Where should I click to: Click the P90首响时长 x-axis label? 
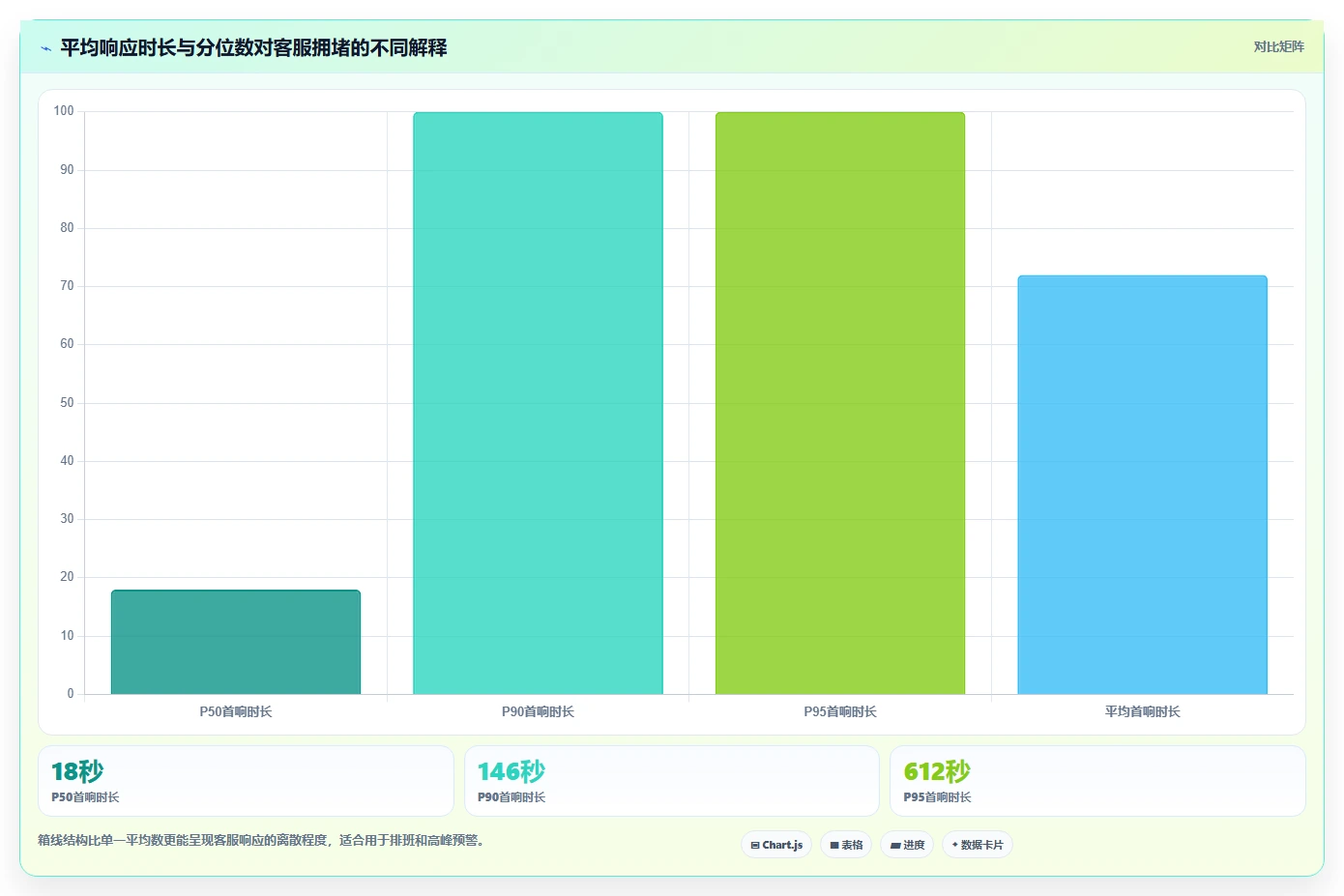[x=538, y=711]
